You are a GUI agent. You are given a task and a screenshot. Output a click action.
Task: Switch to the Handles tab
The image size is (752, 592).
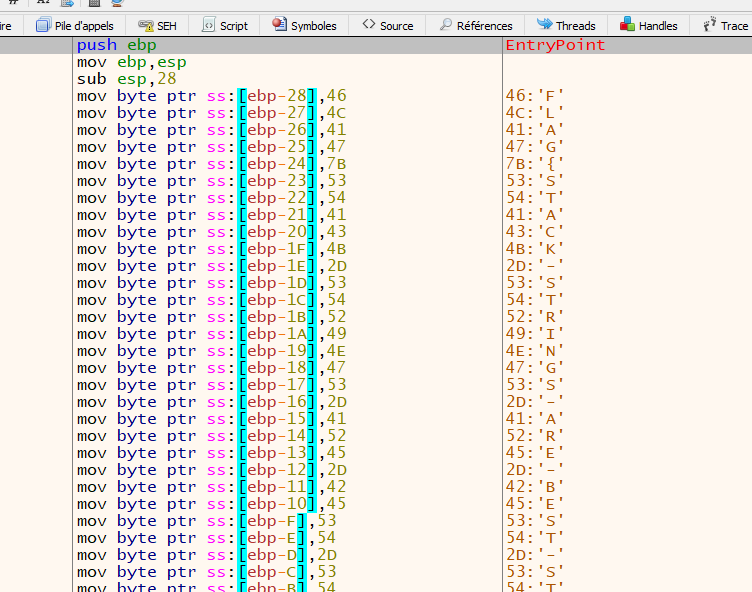[648, 25]
